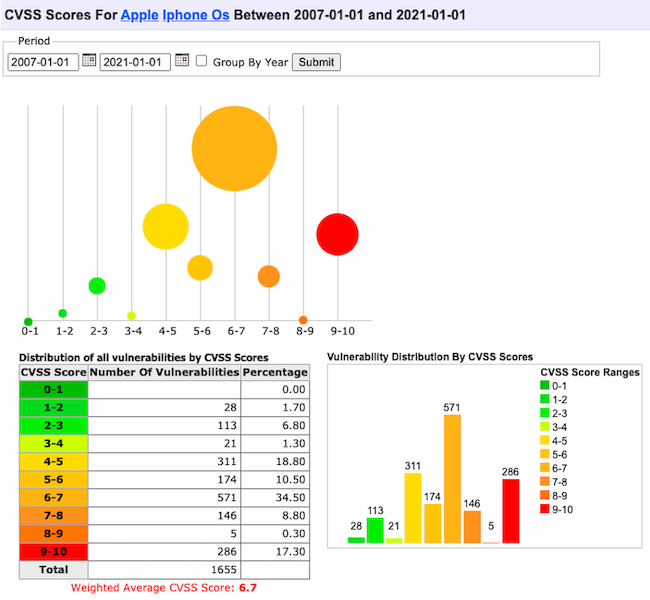Select the bar labeled 571 in bar chart
The image size is (650, 600).
coord(452,480)
